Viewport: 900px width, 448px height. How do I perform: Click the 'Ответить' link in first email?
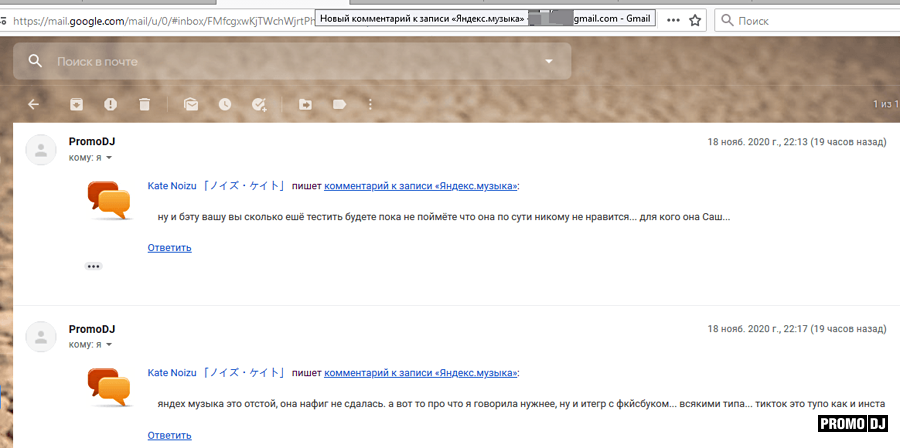169,247
